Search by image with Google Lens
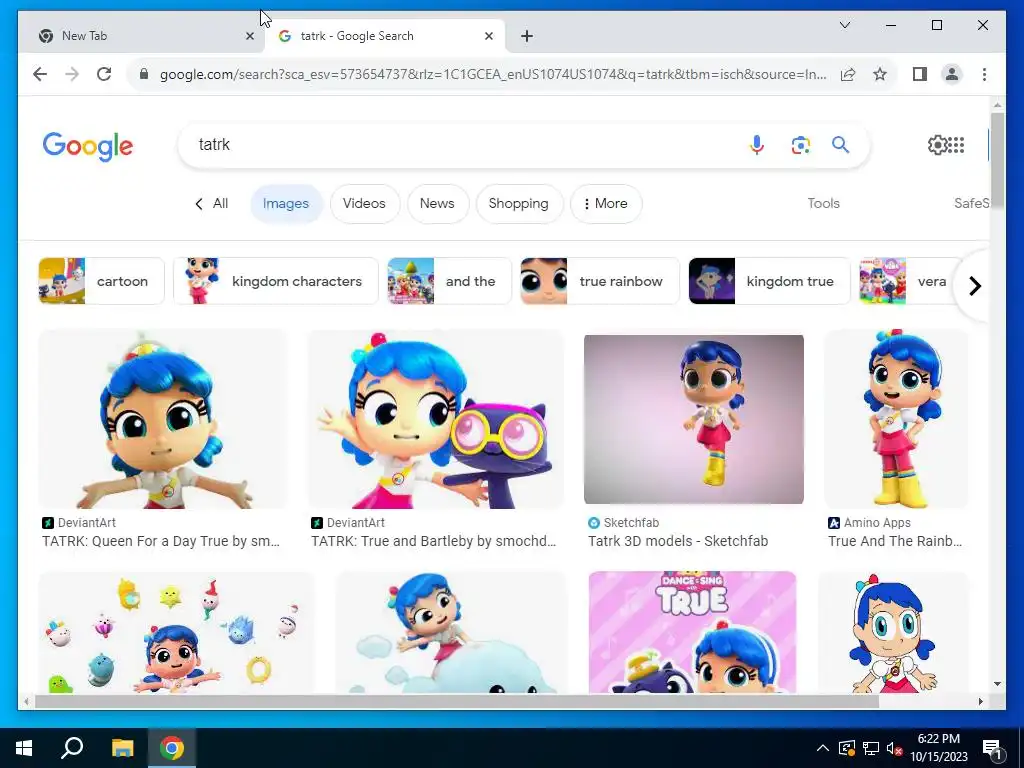Image resolution: width=1024 pixels, height=768 pixels. (x=801, y=144)
